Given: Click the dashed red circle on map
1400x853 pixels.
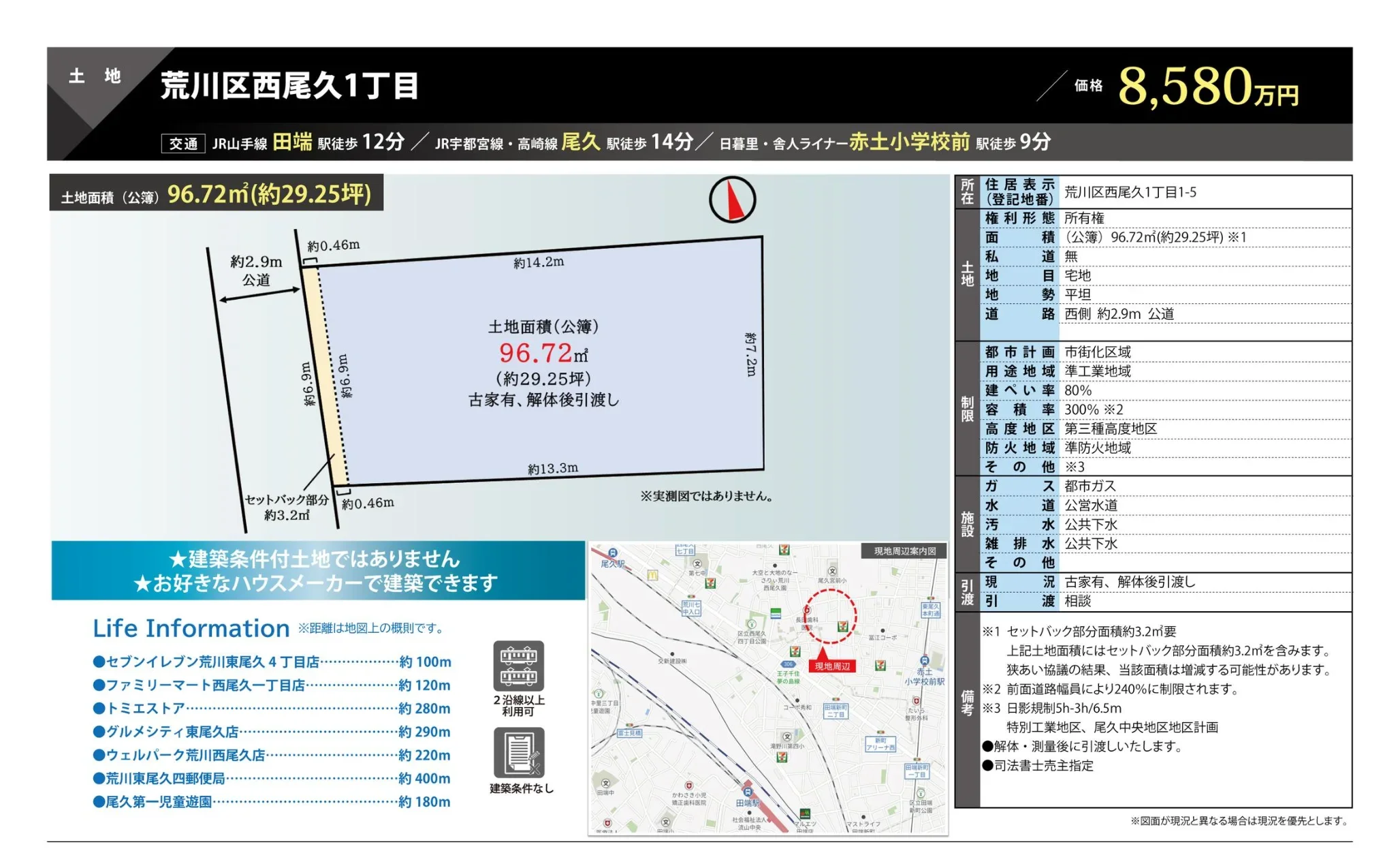Looking at the screenshot, I should 830,616.
